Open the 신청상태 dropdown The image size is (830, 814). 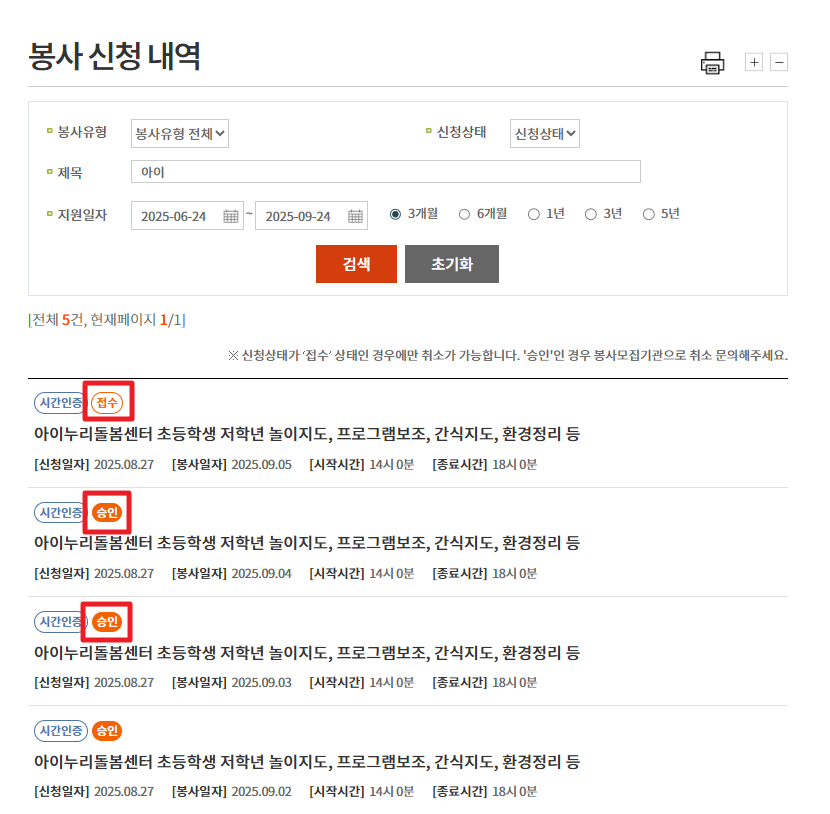545,134
